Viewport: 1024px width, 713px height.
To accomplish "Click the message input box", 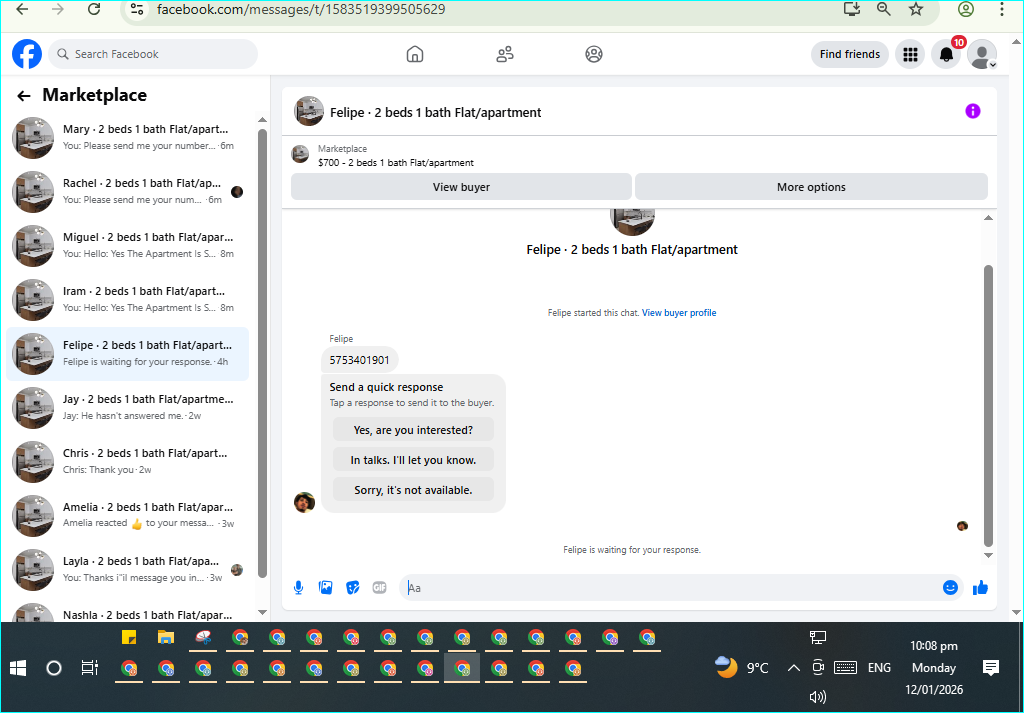I will click(x=679, y=588).
